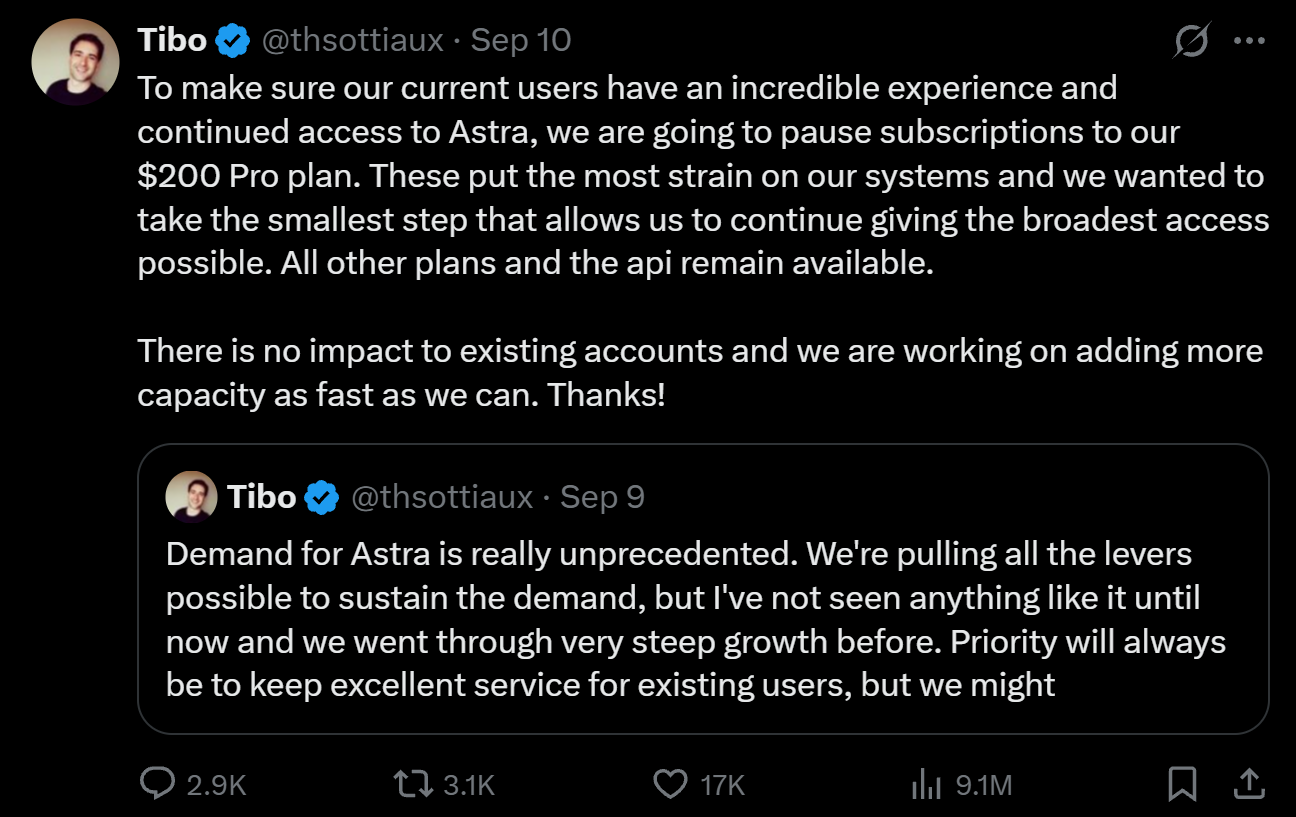Like the tweet with the heart icon
Screen dimensions: 1296x817
click(x=670, y=784)
